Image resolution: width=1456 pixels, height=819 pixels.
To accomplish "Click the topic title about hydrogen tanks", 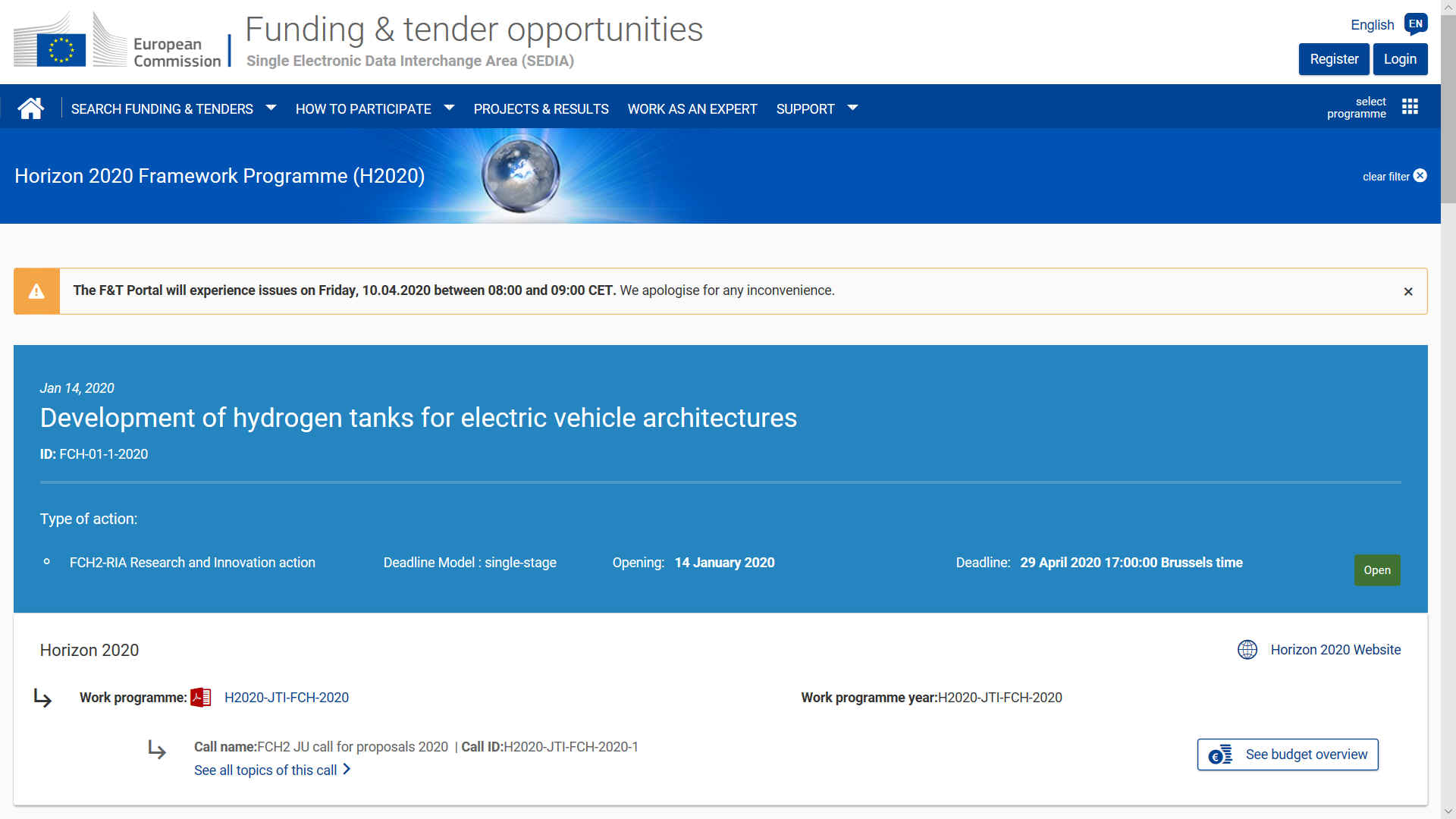I will 419,418.
